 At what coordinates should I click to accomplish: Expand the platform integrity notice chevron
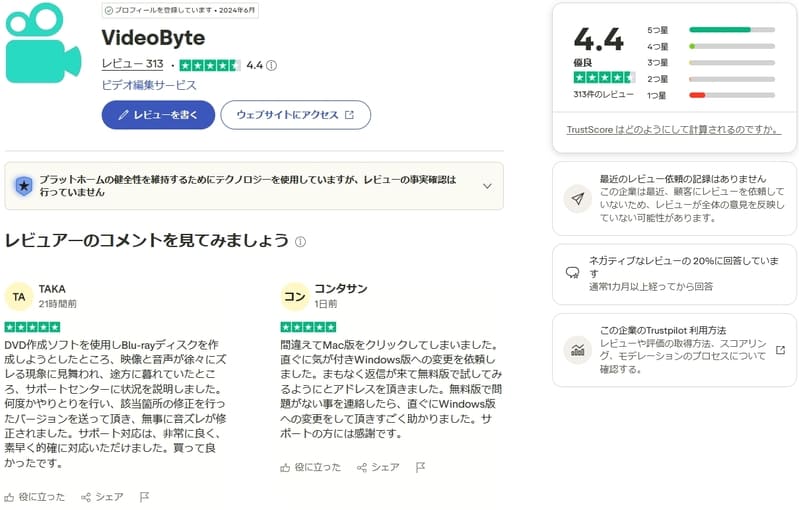487,186
